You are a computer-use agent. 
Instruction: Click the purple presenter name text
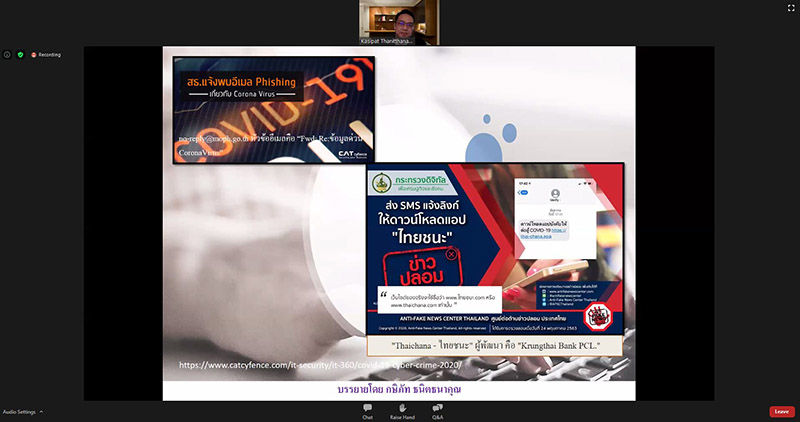(400, 386)
